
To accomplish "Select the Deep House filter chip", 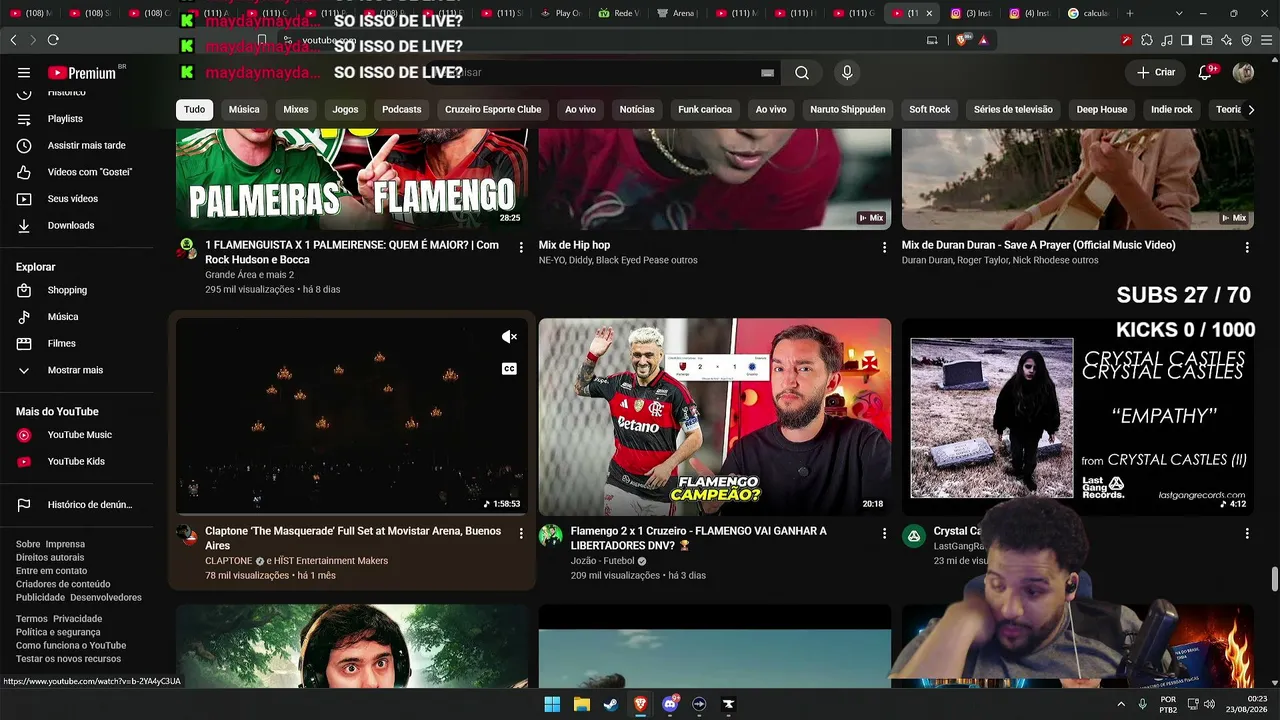I will coord(1102,110).
